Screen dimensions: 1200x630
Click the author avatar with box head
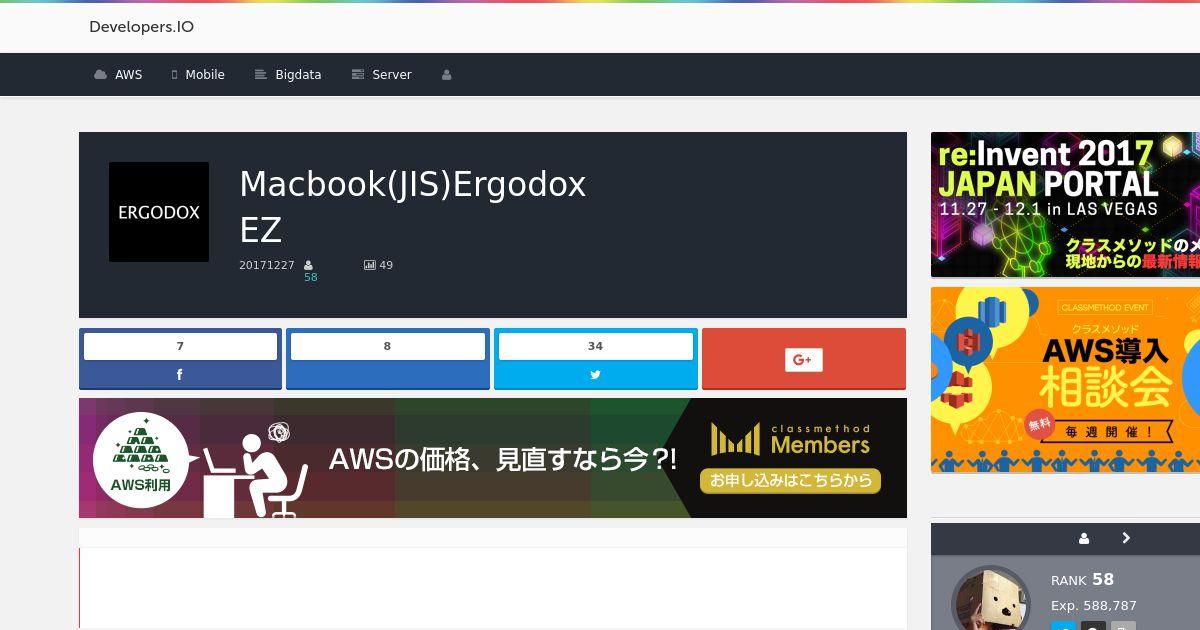(x=990, y=600)
